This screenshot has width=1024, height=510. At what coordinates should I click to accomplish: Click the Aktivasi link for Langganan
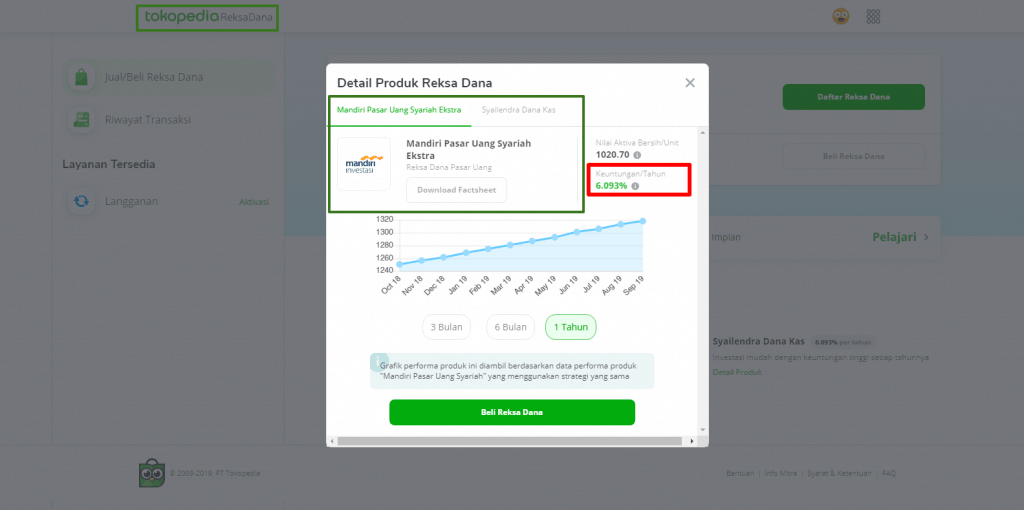coord(254,202)
